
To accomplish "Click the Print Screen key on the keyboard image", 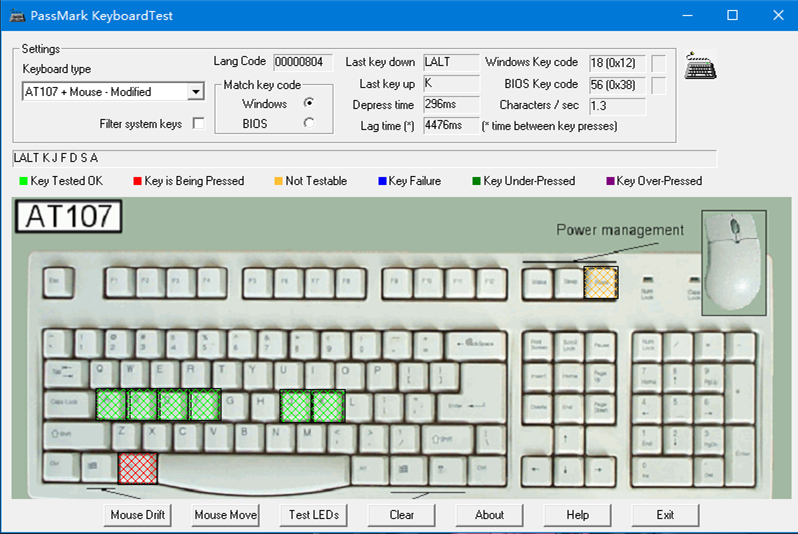I will [x=537, y=346].
